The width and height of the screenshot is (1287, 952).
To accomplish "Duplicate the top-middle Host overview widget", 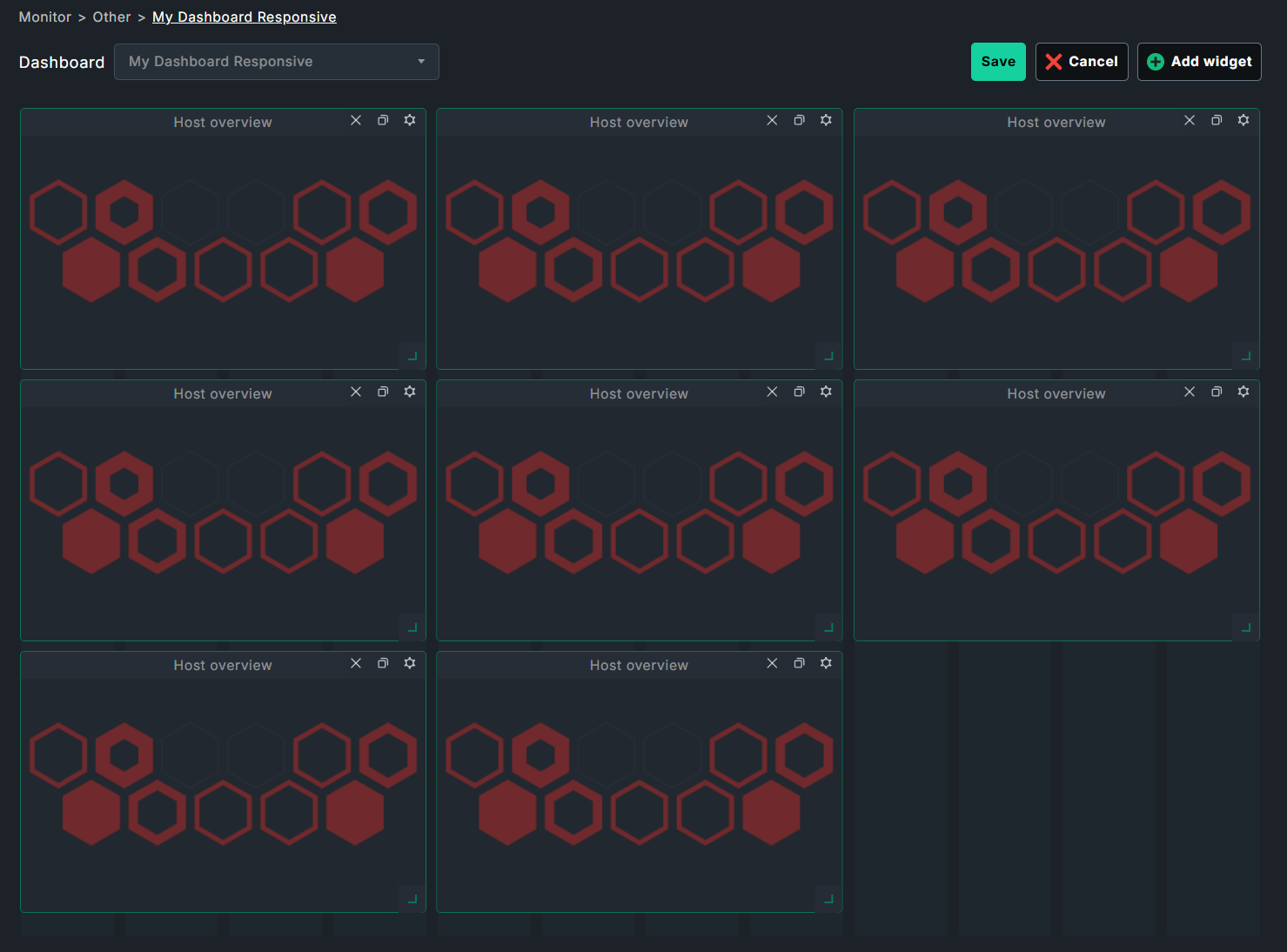I will coord(799,120).
